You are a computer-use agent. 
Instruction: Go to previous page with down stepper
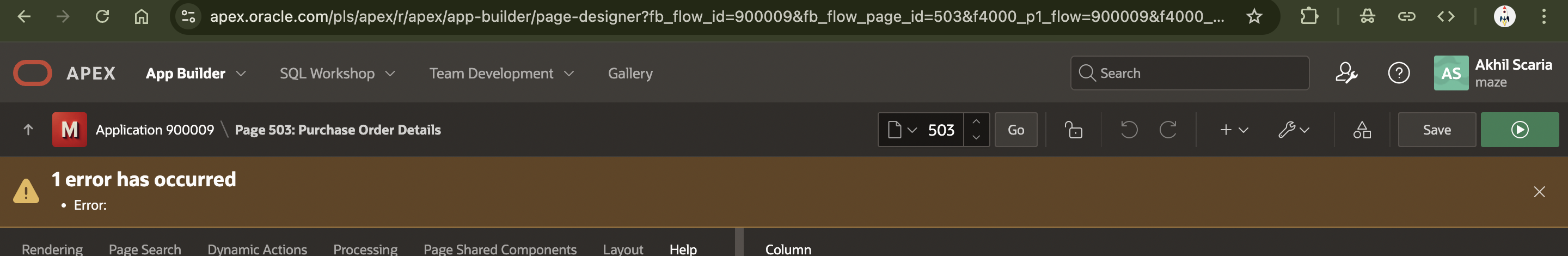[976, 138]
